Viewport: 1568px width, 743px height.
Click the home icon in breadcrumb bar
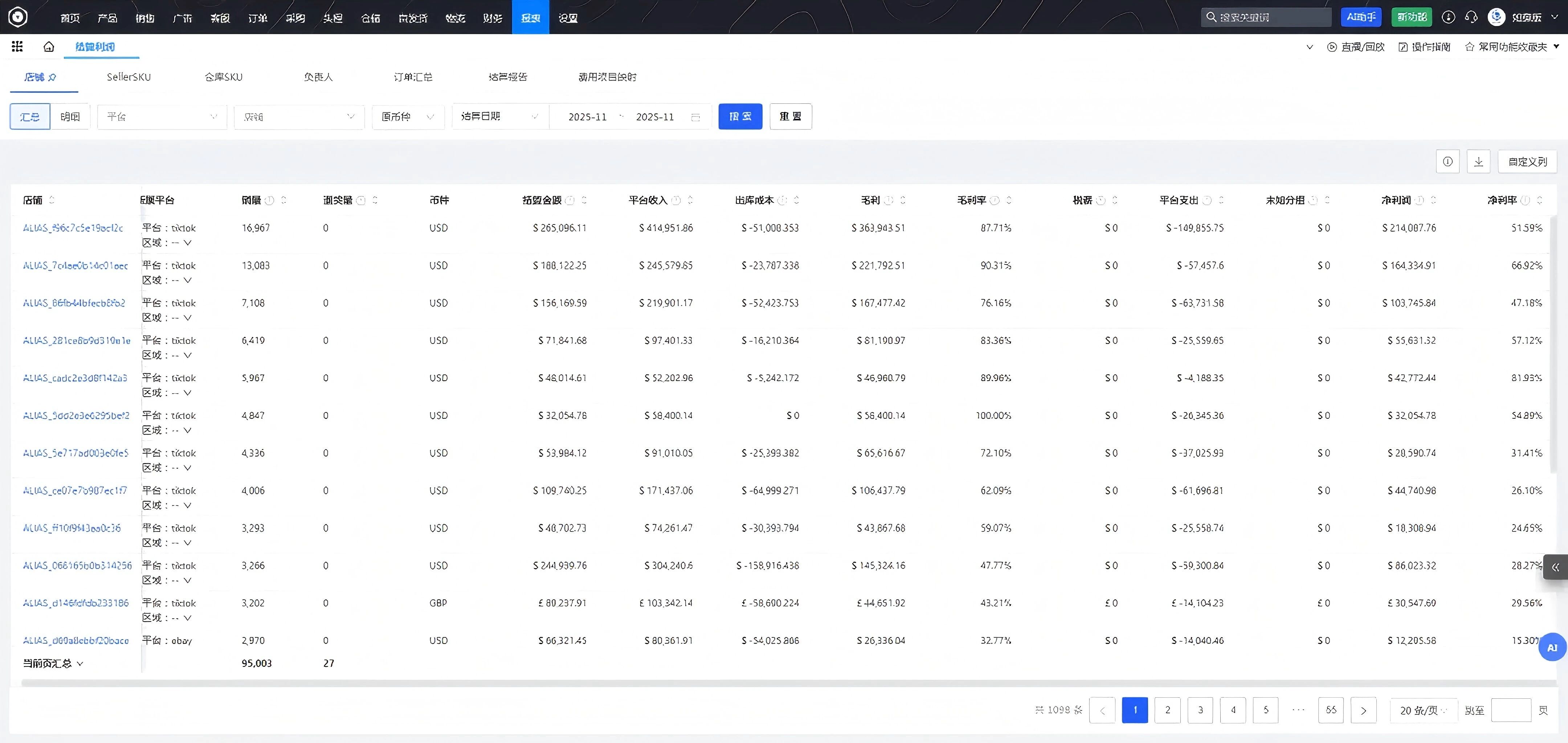49,46
